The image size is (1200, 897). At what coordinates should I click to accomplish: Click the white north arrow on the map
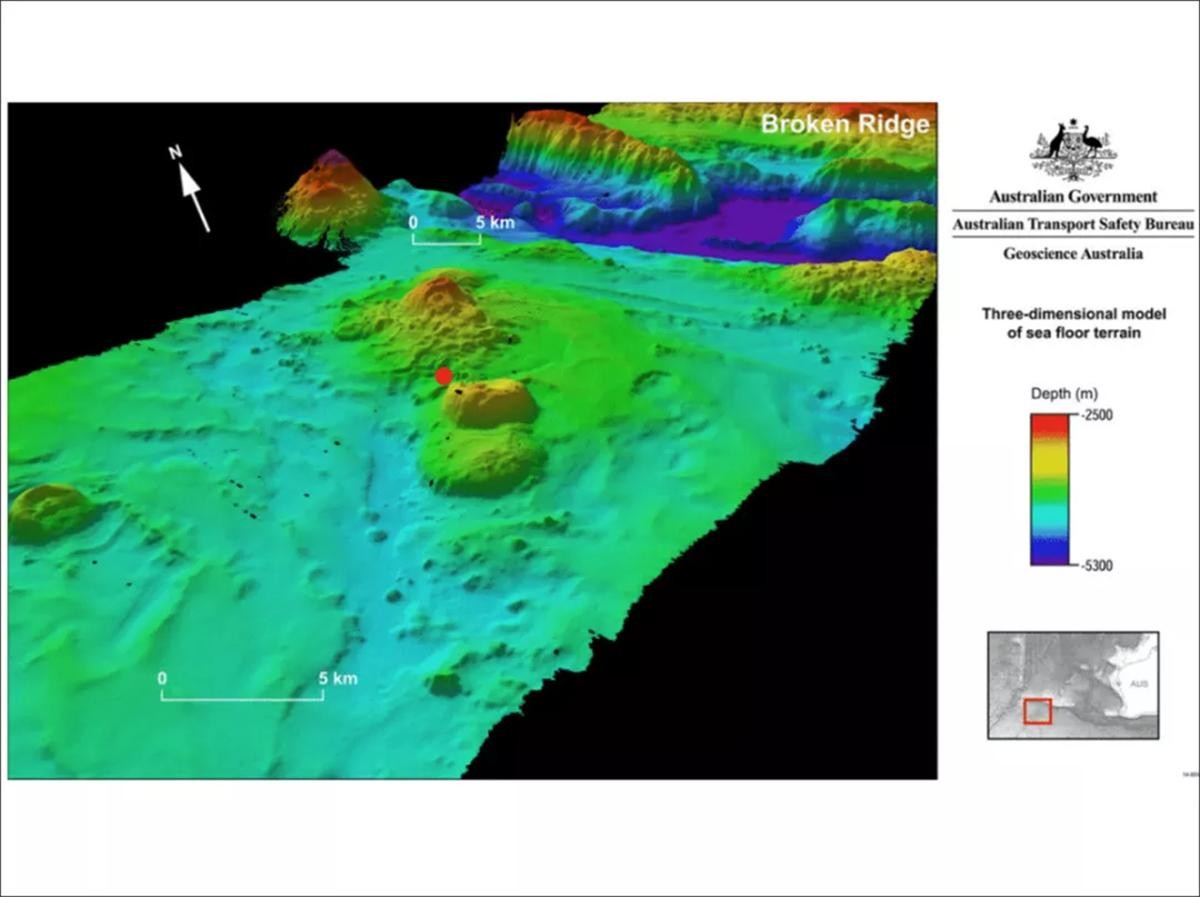[x=193, y=195]
